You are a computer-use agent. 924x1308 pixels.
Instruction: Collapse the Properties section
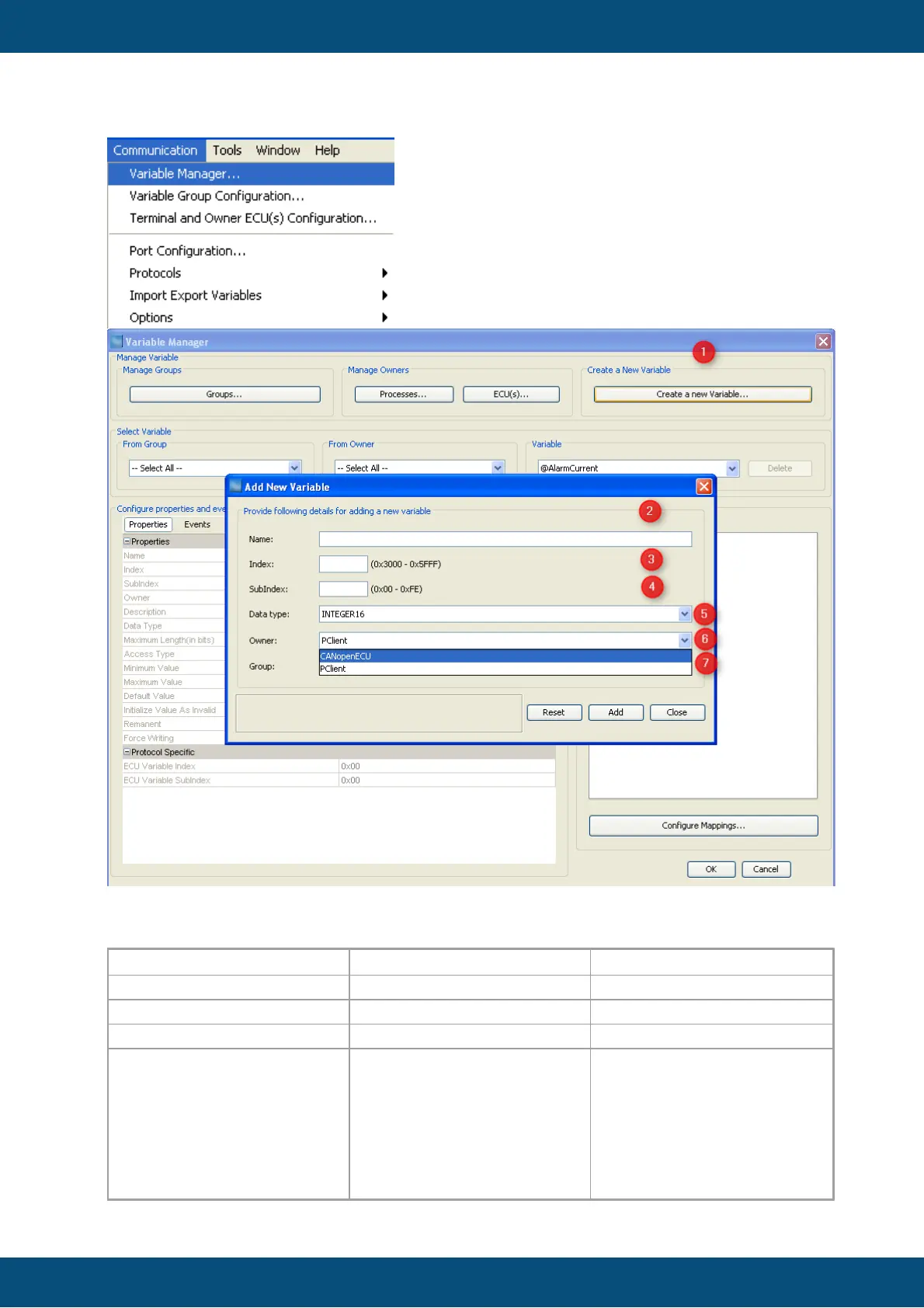(127, 541)
